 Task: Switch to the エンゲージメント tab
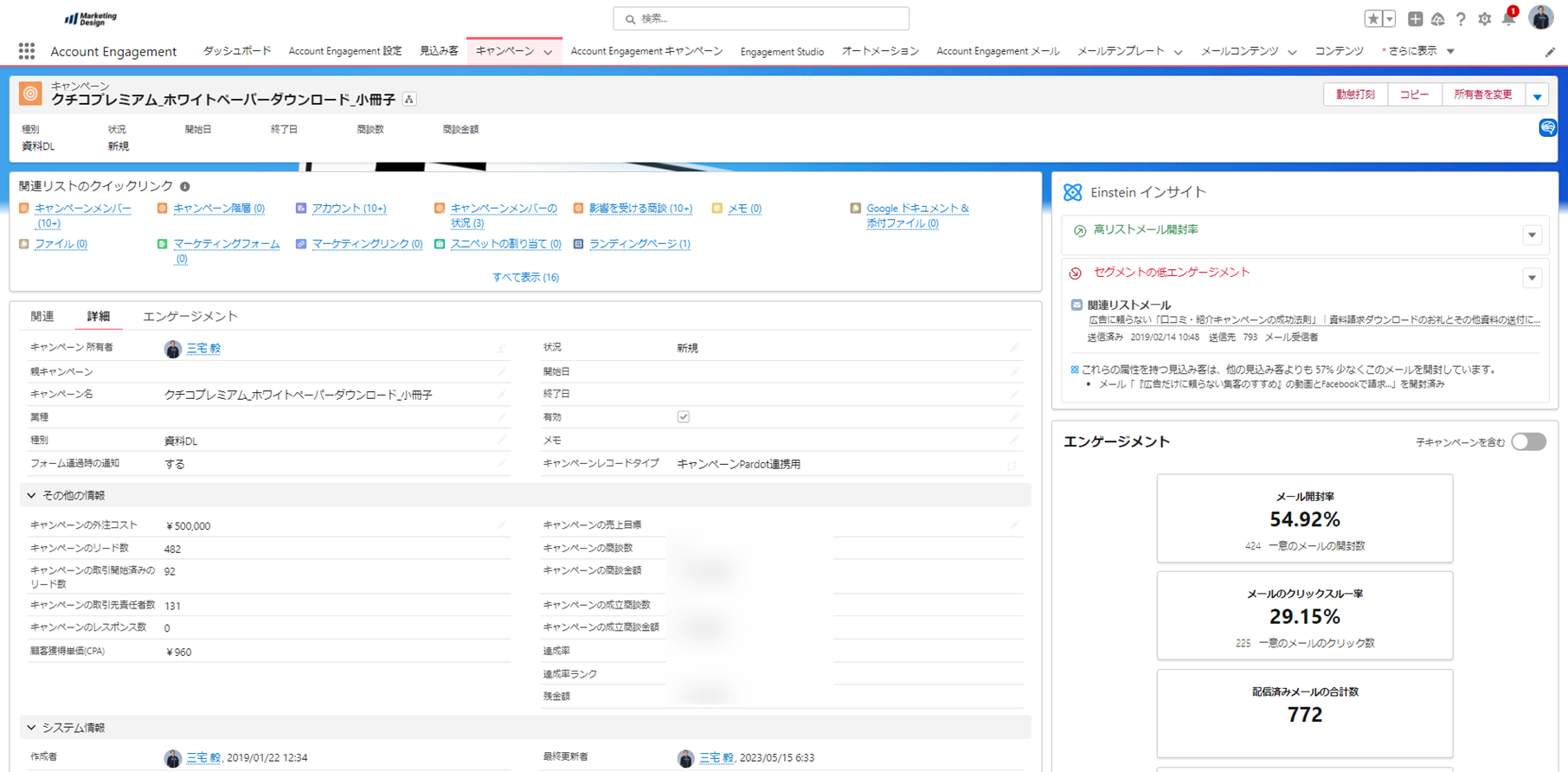(190, 317)
